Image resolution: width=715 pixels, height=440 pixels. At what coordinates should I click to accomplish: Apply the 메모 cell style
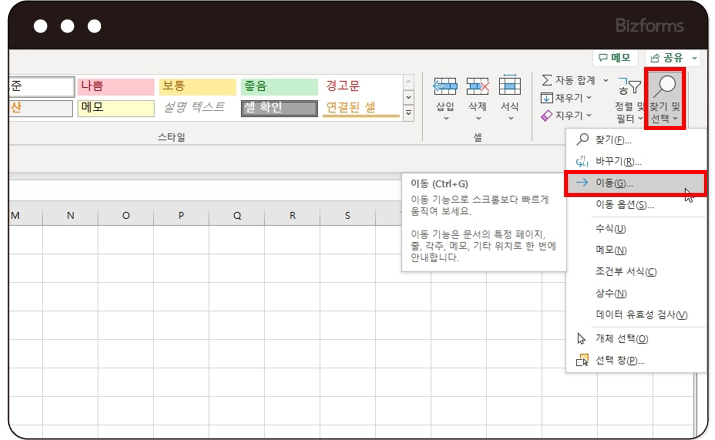pos(116,108)
